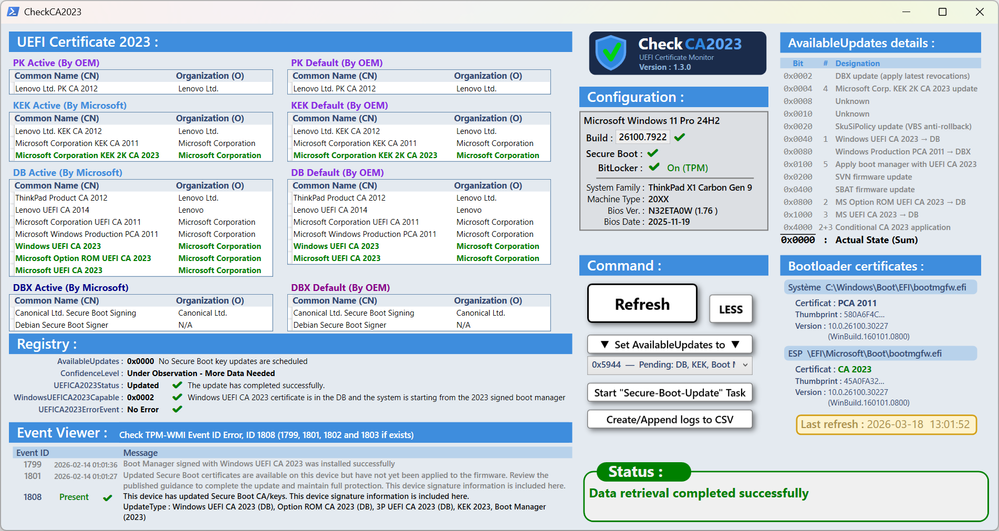Select Canonical Ltd. Secure Boot Signing in DBX Active
999x531 pixels.
[x=141, y=314]
